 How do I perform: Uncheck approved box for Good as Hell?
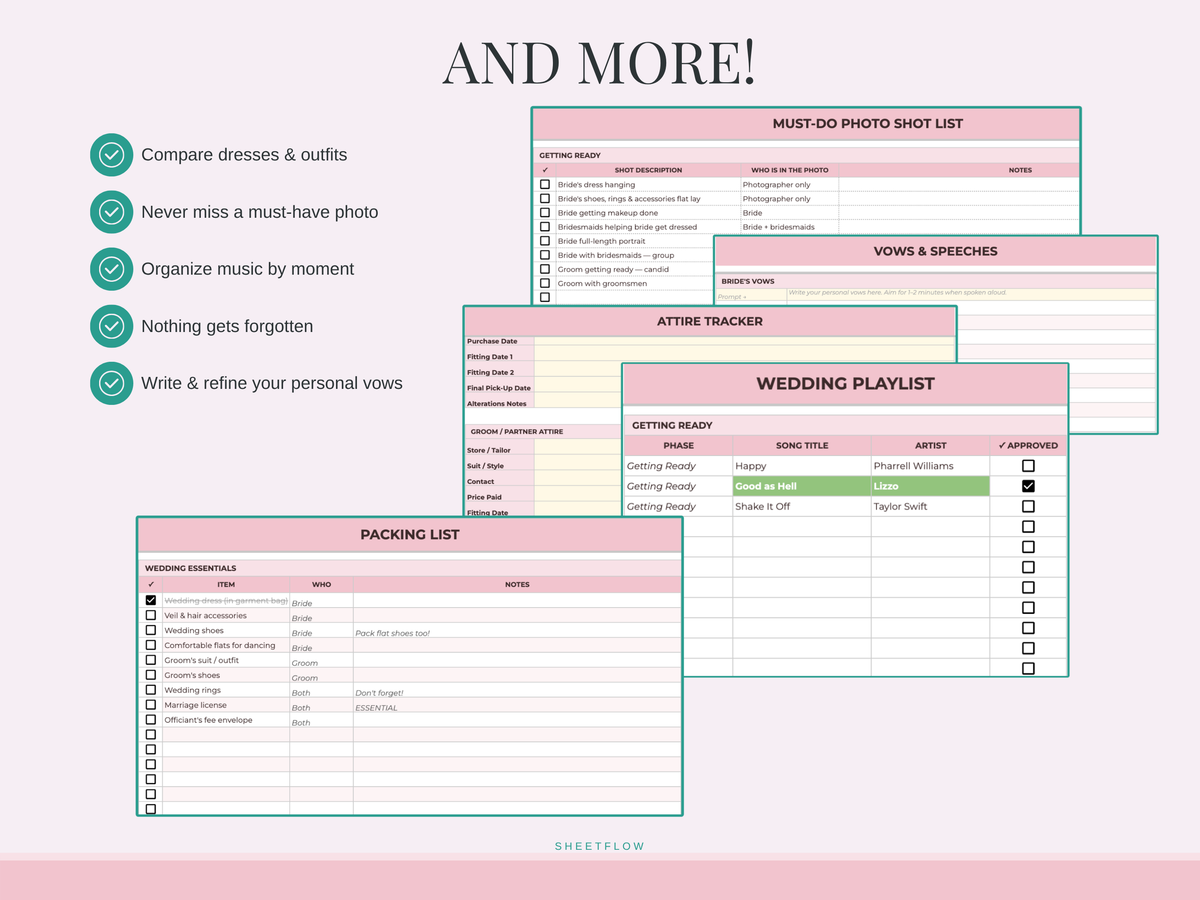(1028, 486)
